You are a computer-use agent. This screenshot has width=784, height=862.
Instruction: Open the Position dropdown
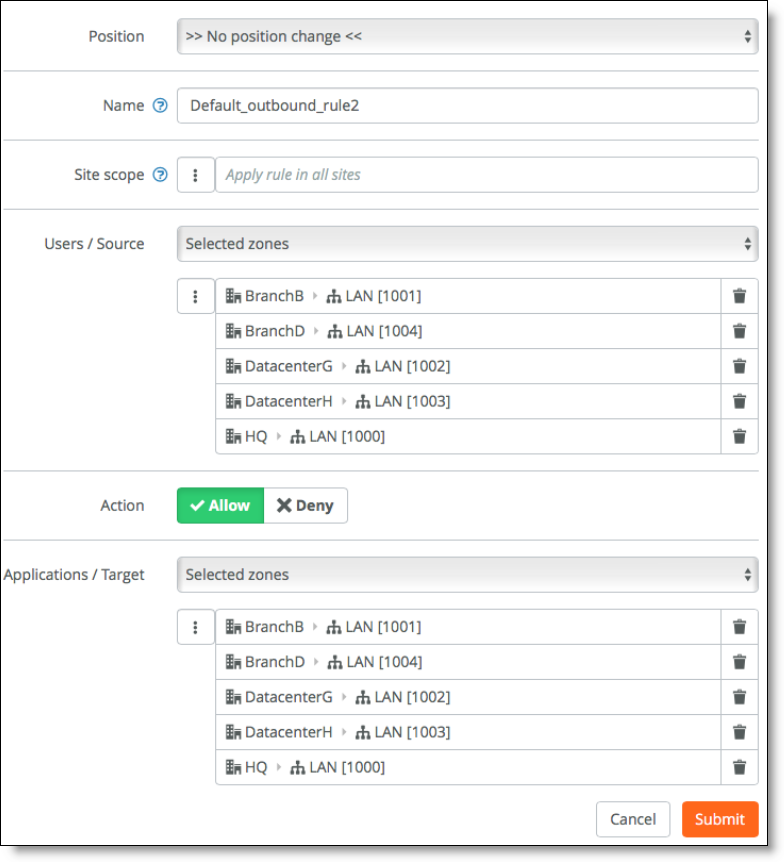467,36
